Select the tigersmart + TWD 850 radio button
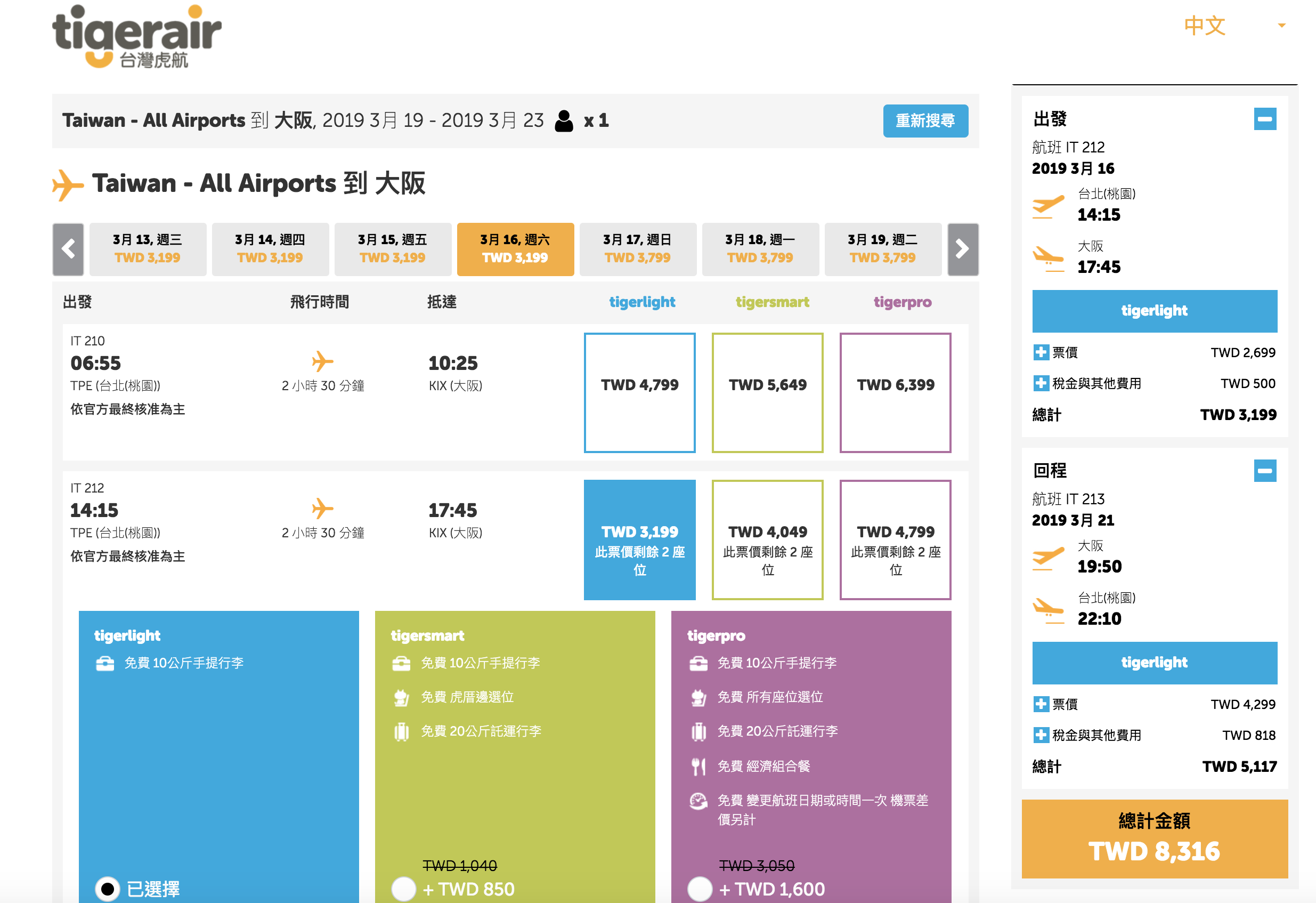 pos(404,889)
